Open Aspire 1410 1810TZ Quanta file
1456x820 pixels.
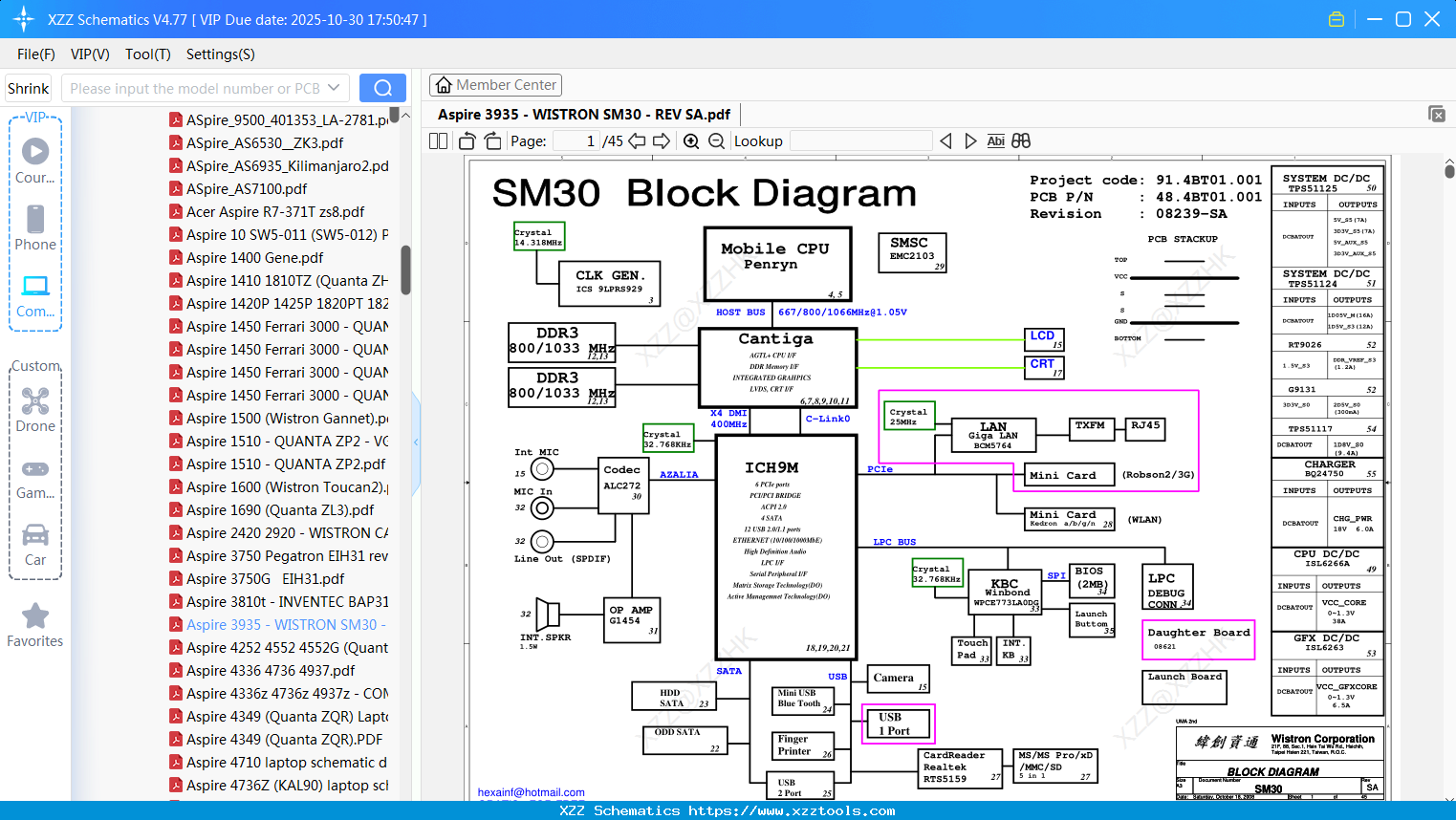pos(288,280)
